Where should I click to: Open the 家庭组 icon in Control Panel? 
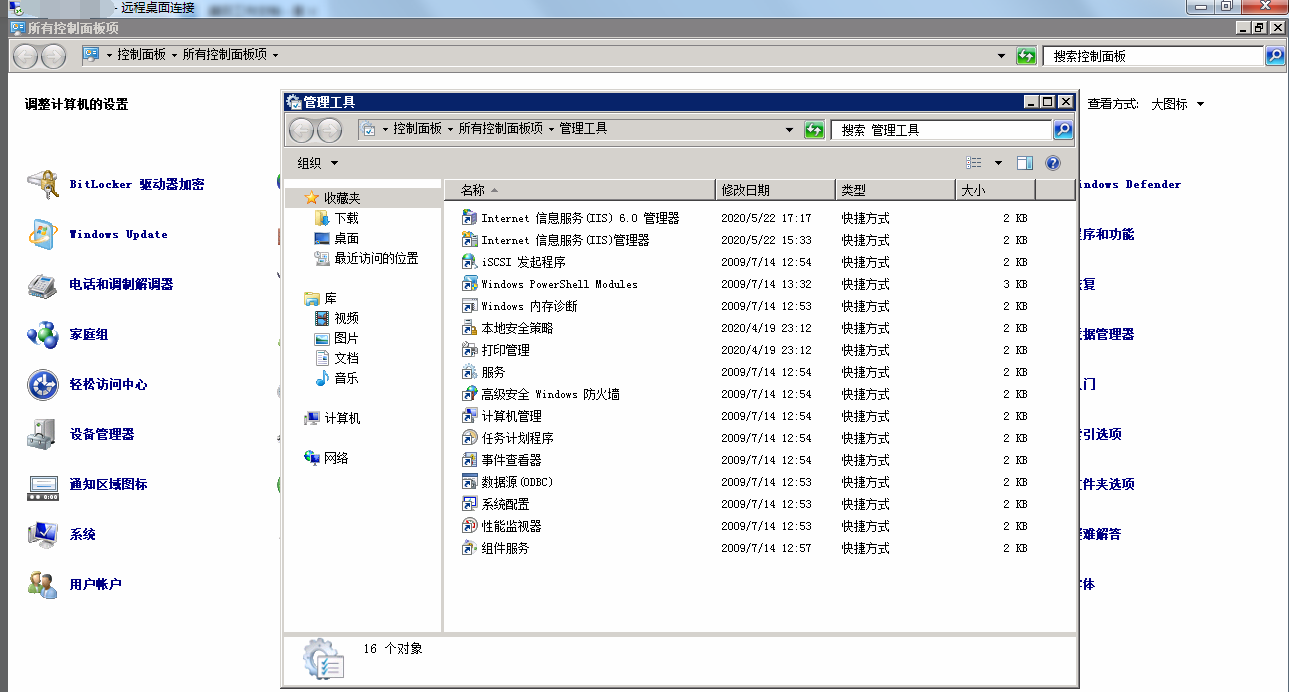(x=43, y=334)
